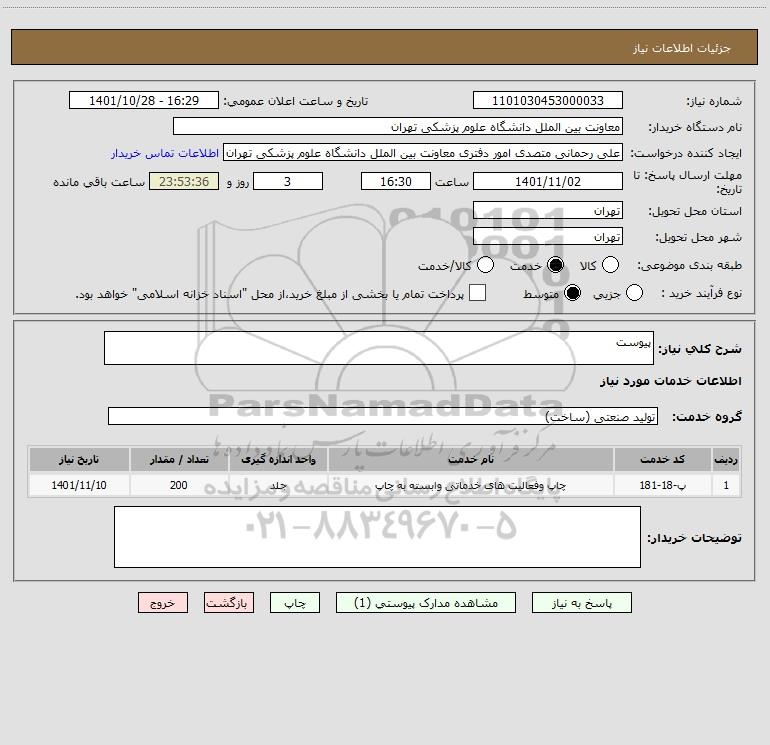
Task: Open the اطلاعات تماس خریدار link
Action: point(165,153)
